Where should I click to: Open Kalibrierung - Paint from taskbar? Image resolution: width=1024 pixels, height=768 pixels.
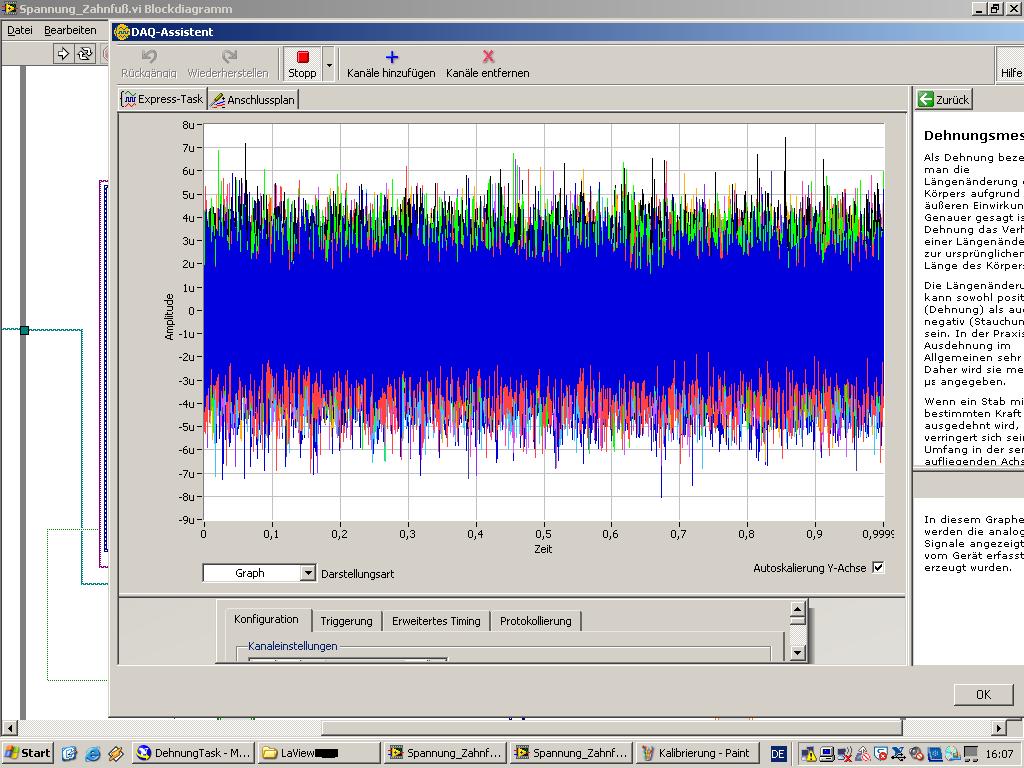(x=697, y=753)
